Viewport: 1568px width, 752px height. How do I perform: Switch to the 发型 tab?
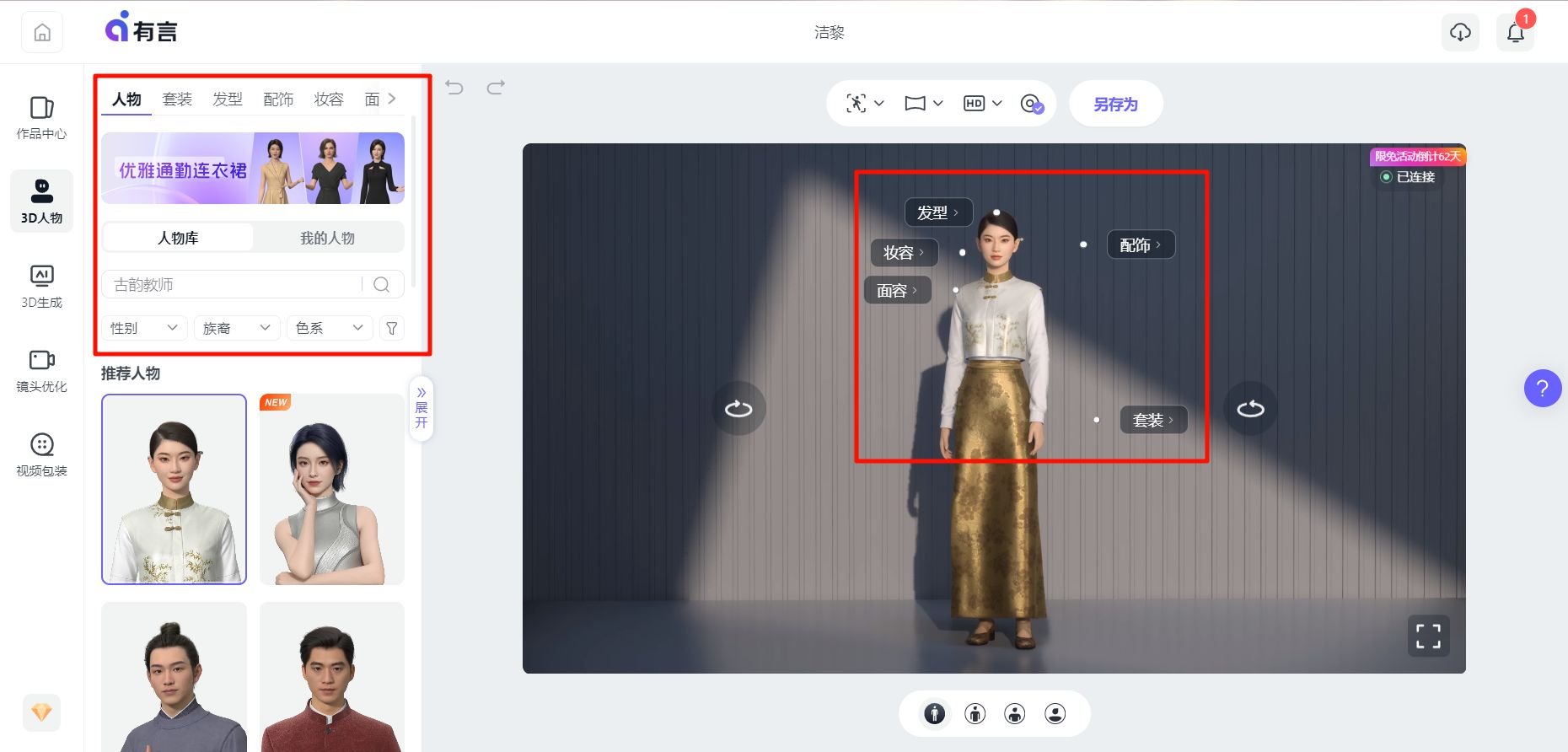click(228, 99)
